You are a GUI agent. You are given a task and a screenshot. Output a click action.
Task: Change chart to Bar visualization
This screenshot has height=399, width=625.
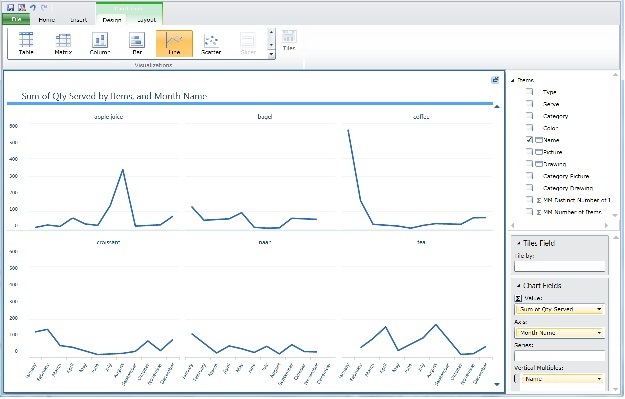click(137, 43)
